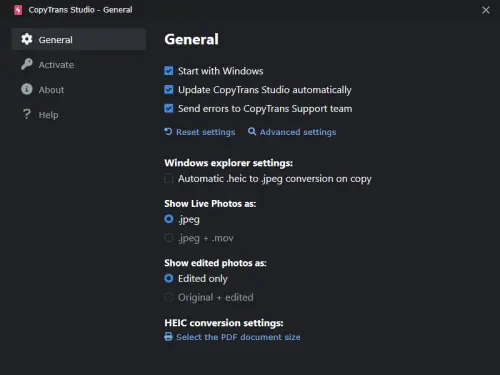Click the Windows explorer settings label

point(228,163)
